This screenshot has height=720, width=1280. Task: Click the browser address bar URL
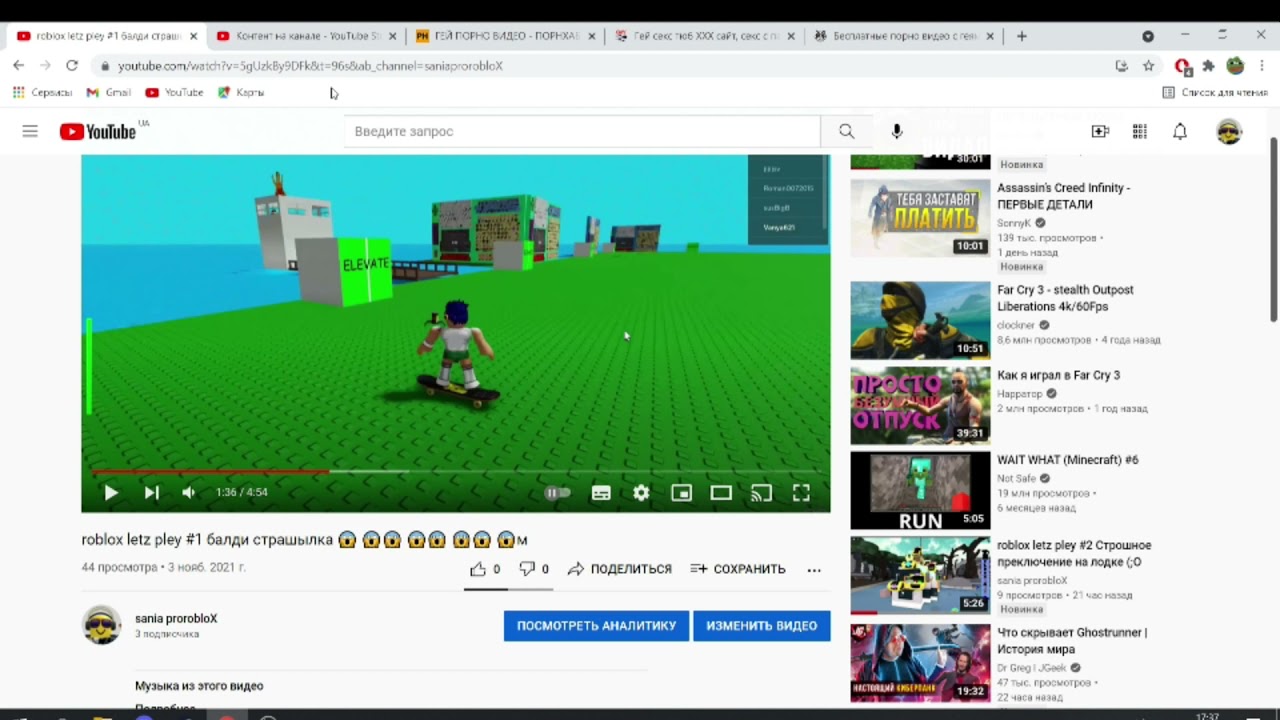pyautogui.click(x=310, y=66)
